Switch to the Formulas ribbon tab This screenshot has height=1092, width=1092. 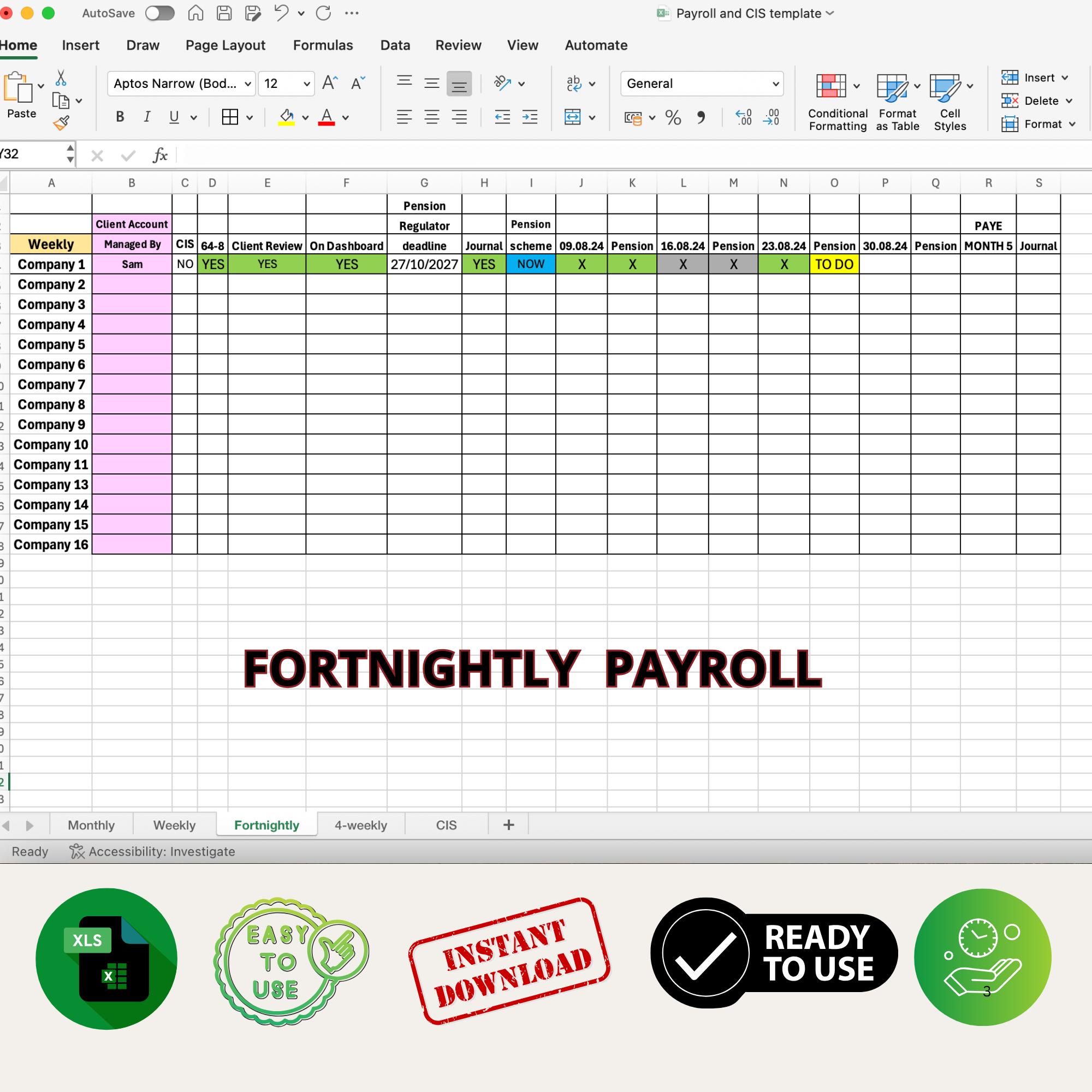pyautogui.click(x=323, y=45)
